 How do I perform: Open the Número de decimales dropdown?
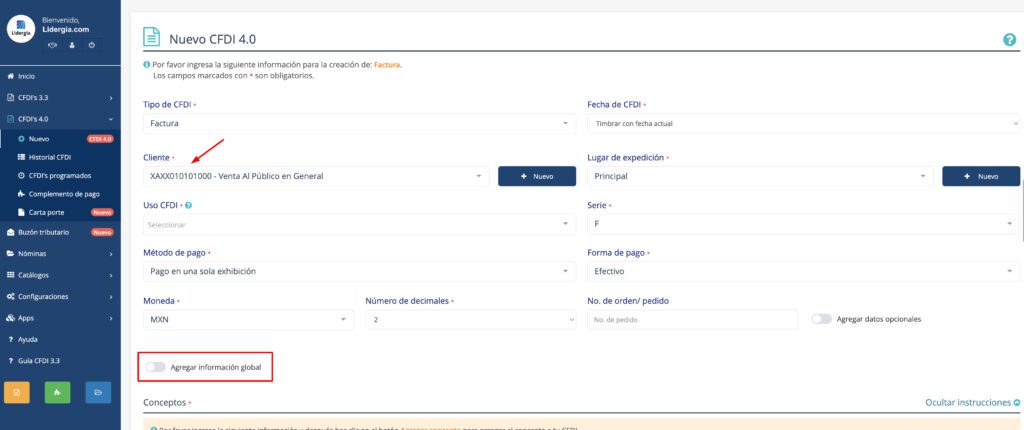click(x=471, y=320)
